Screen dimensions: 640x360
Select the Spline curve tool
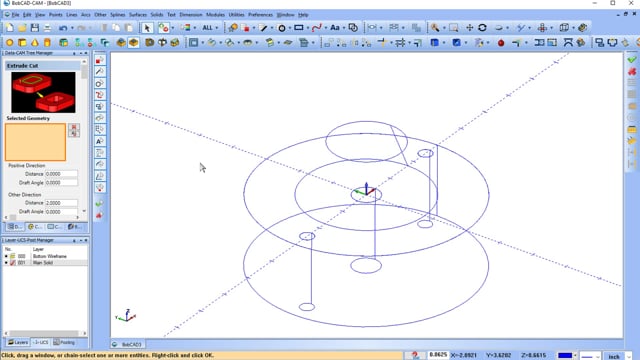(317, 28)
